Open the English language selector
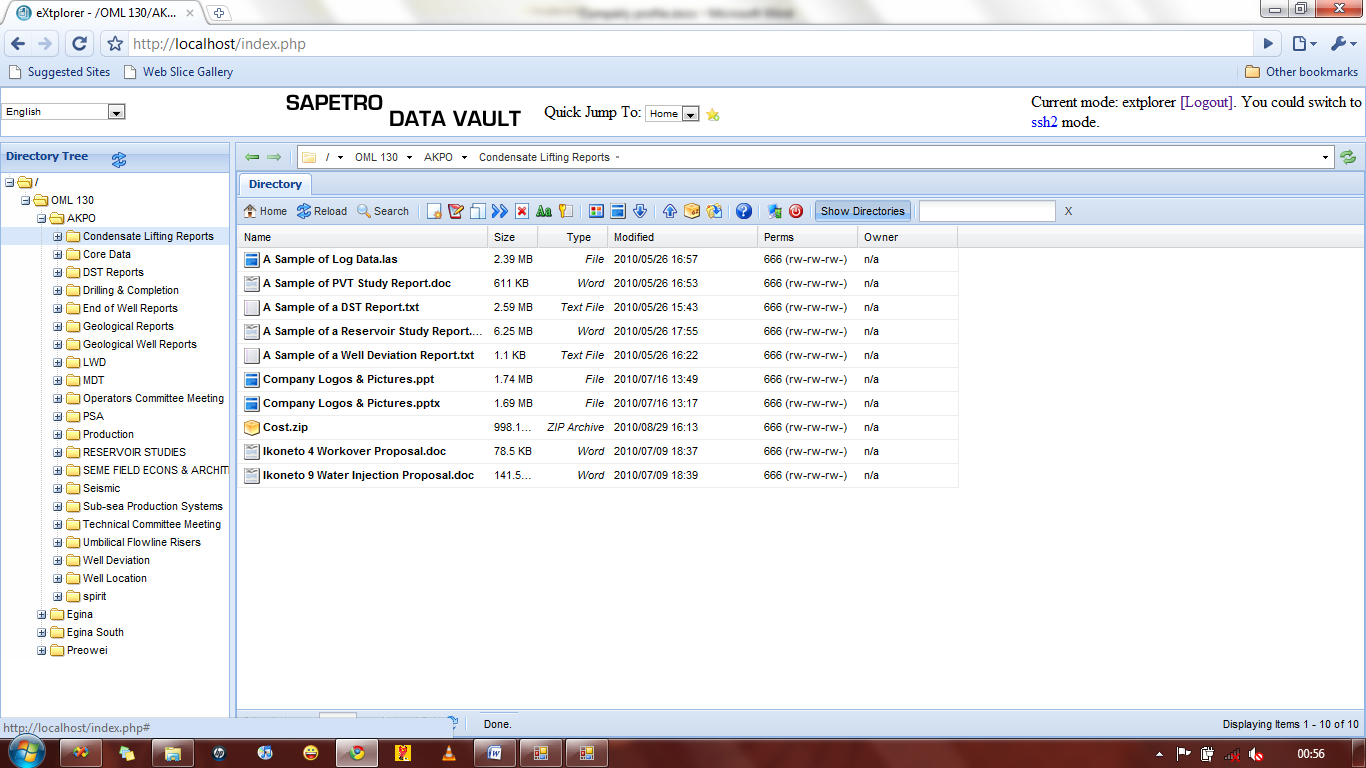Screen dimensions: 1366x768 tap(64, 111)
